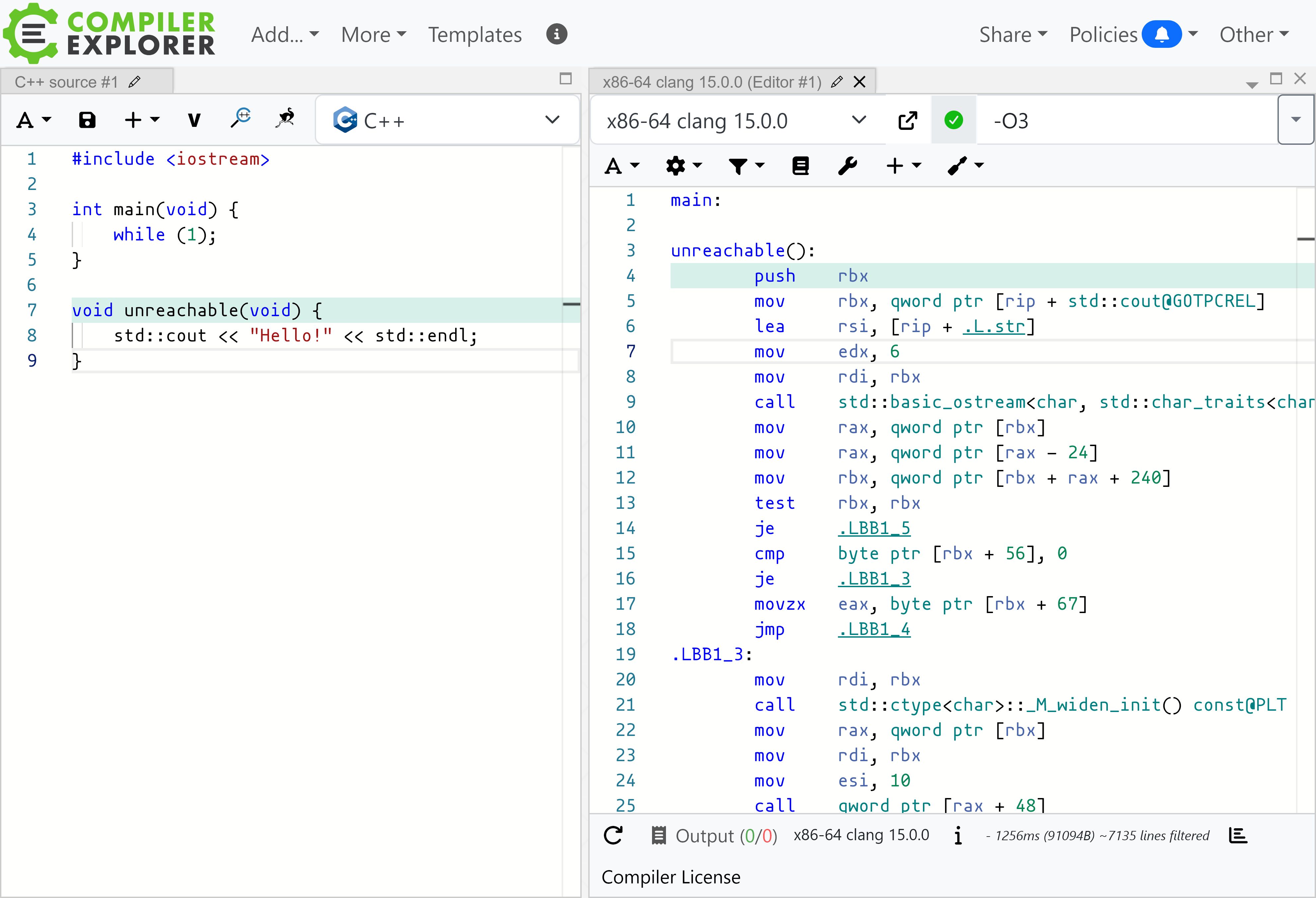The image size is (1316, 898).
Task: Toggle Vim mode with the V icon
Action: [x=194, y=120]
